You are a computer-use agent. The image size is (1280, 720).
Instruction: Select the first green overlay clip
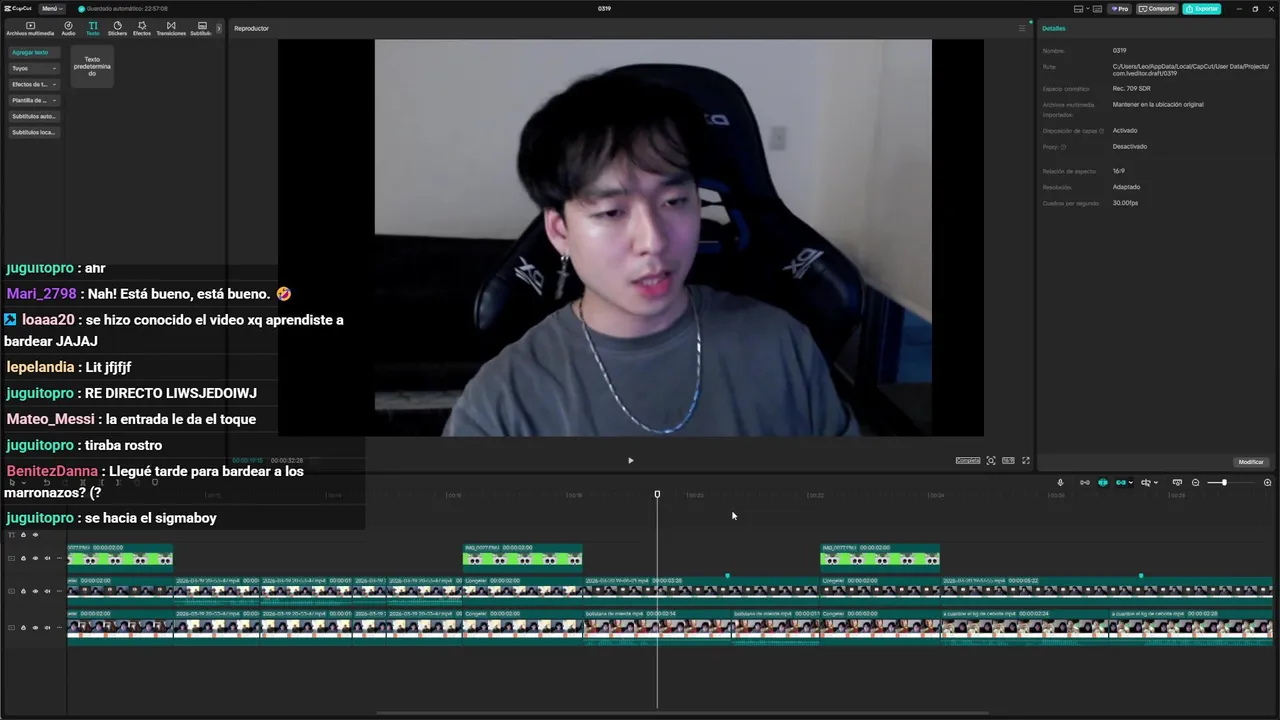pyautogui.click(x=120, y=557)
